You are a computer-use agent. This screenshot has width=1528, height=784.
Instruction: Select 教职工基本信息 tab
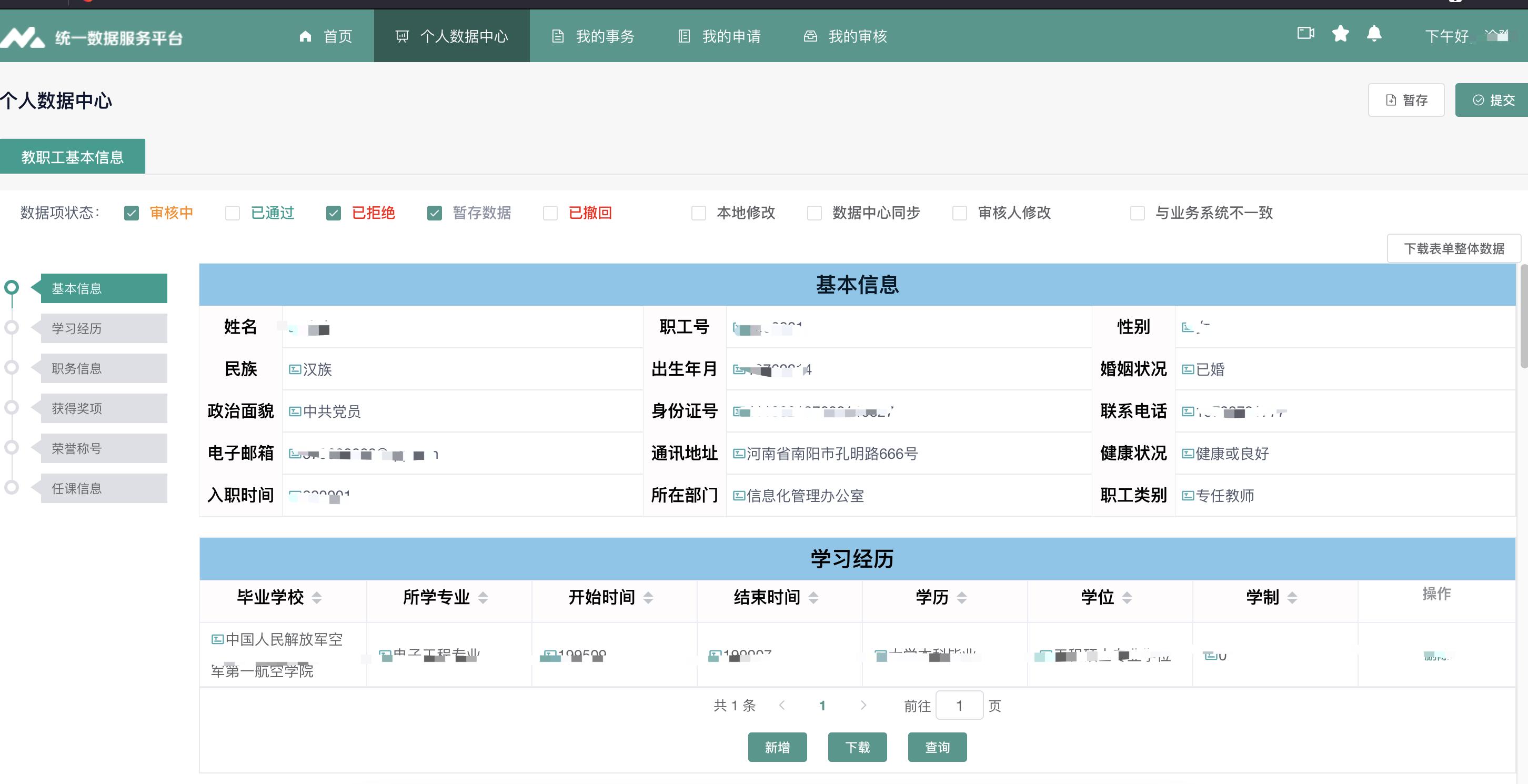coord(73,157)
